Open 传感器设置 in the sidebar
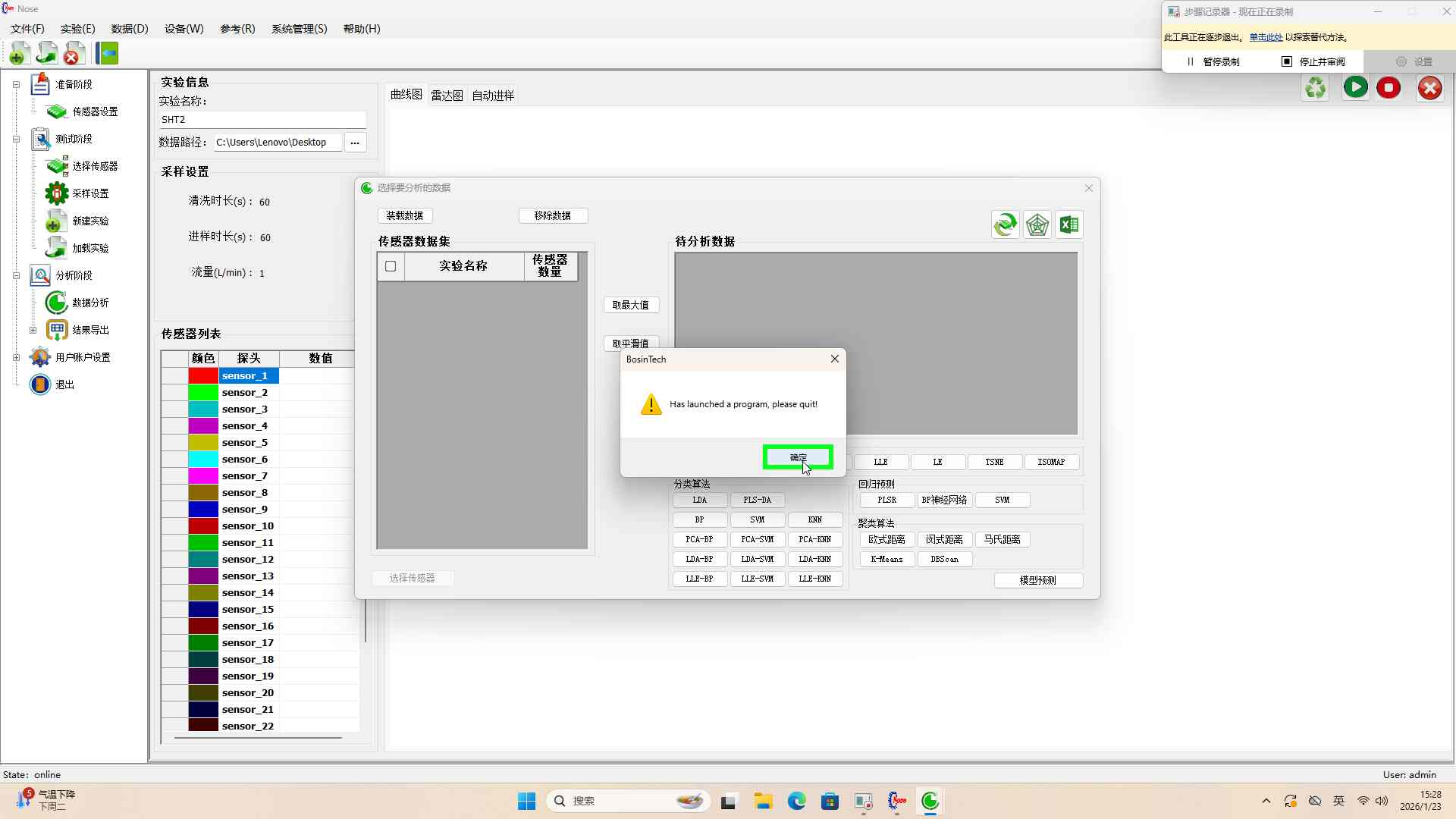1456x819 pixels. [94, 111]
